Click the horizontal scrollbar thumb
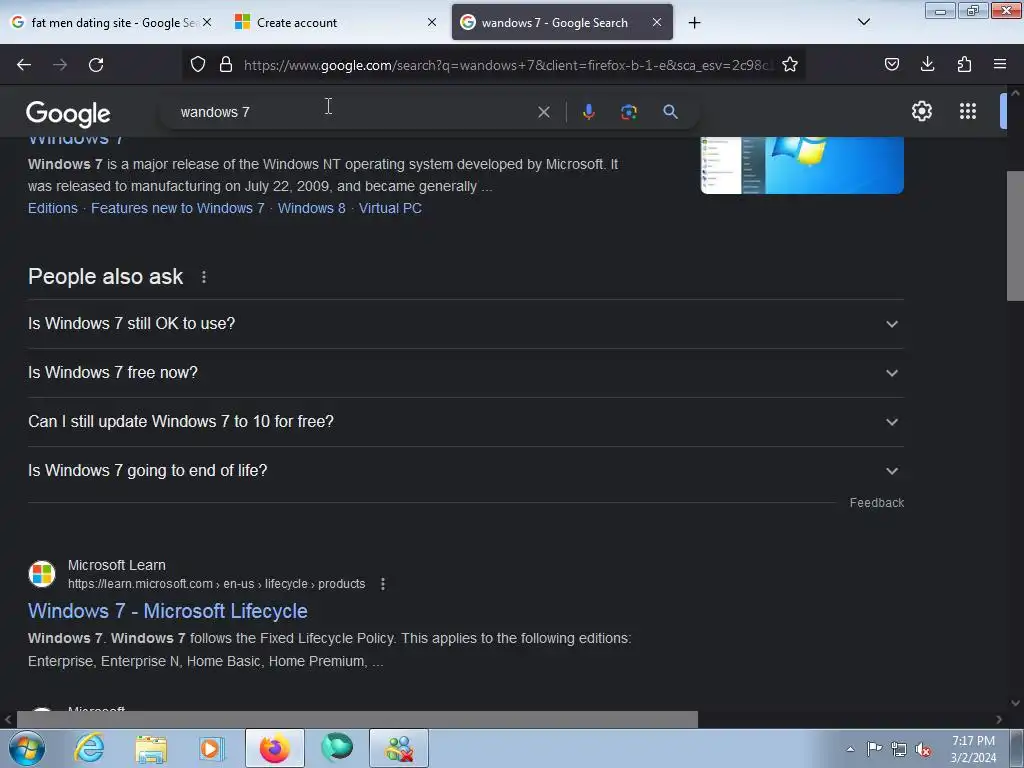Image resolution: width=1024 pixels, height=768 pixels. click(x=357, y=720)
